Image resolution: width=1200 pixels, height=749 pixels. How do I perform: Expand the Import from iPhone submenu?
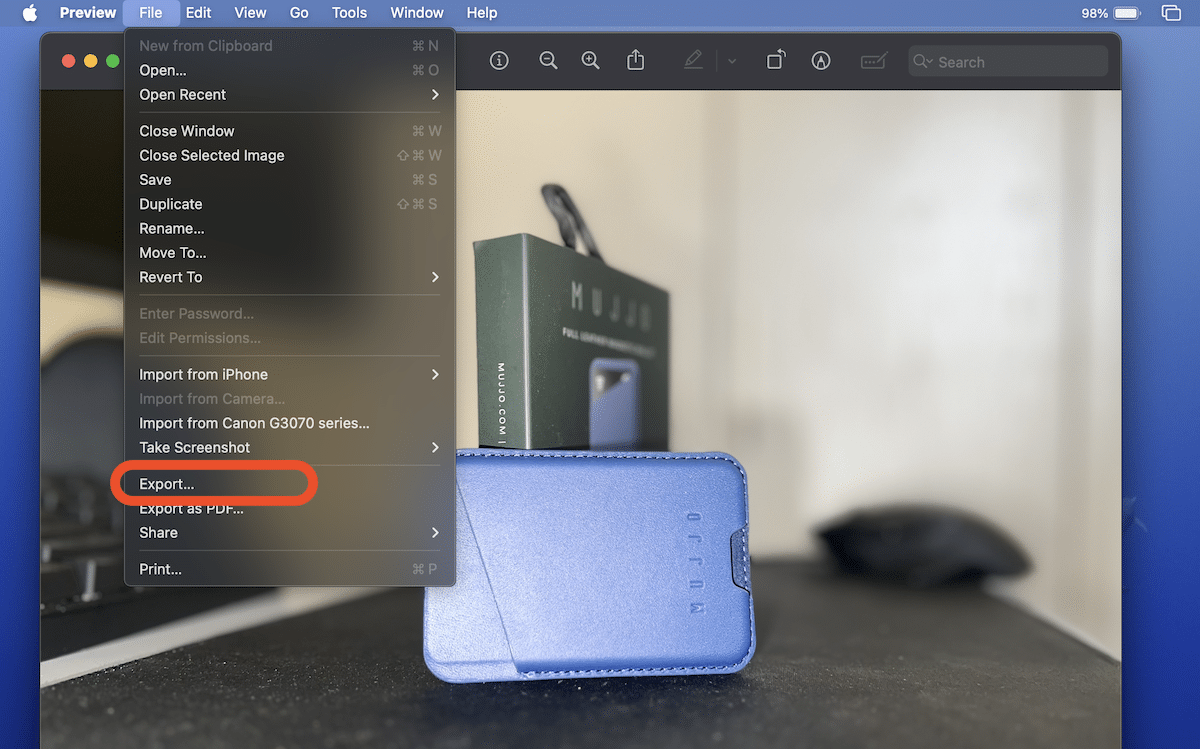[290, 374]
